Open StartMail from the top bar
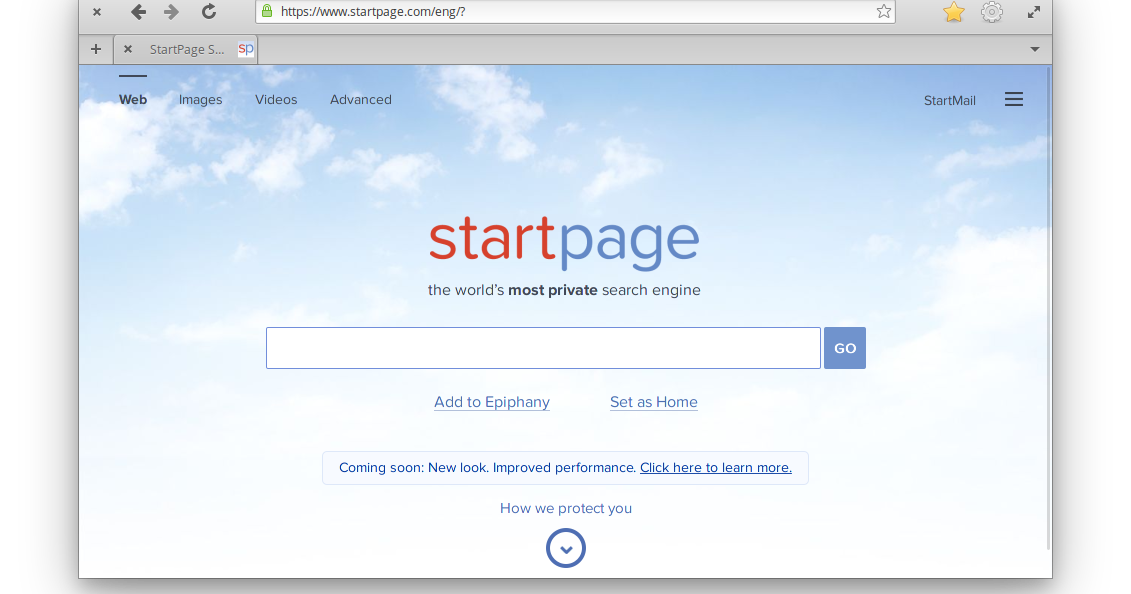 [949, 100]
